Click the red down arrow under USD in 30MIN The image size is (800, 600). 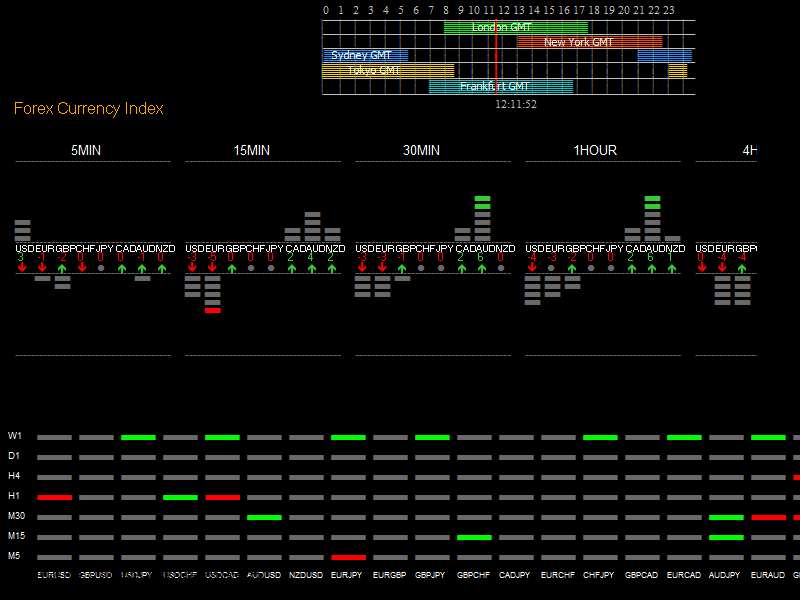click(x=362, y=268)
